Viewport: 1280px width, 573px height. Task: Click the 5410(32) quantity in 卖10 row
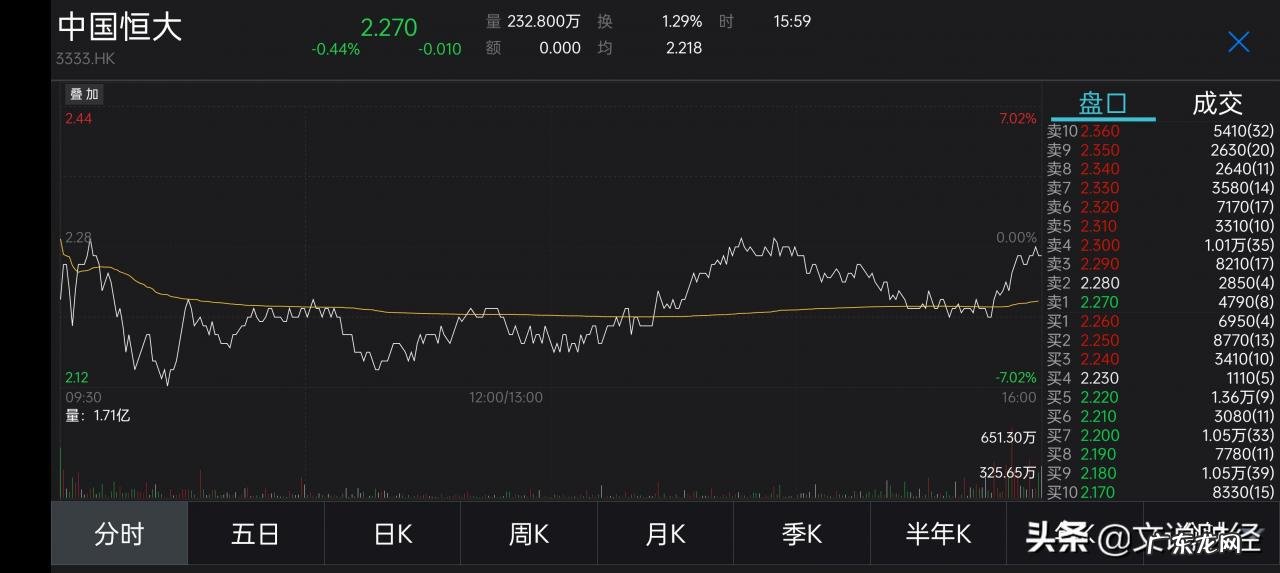pyautogui.click(x=1243, y=131)
